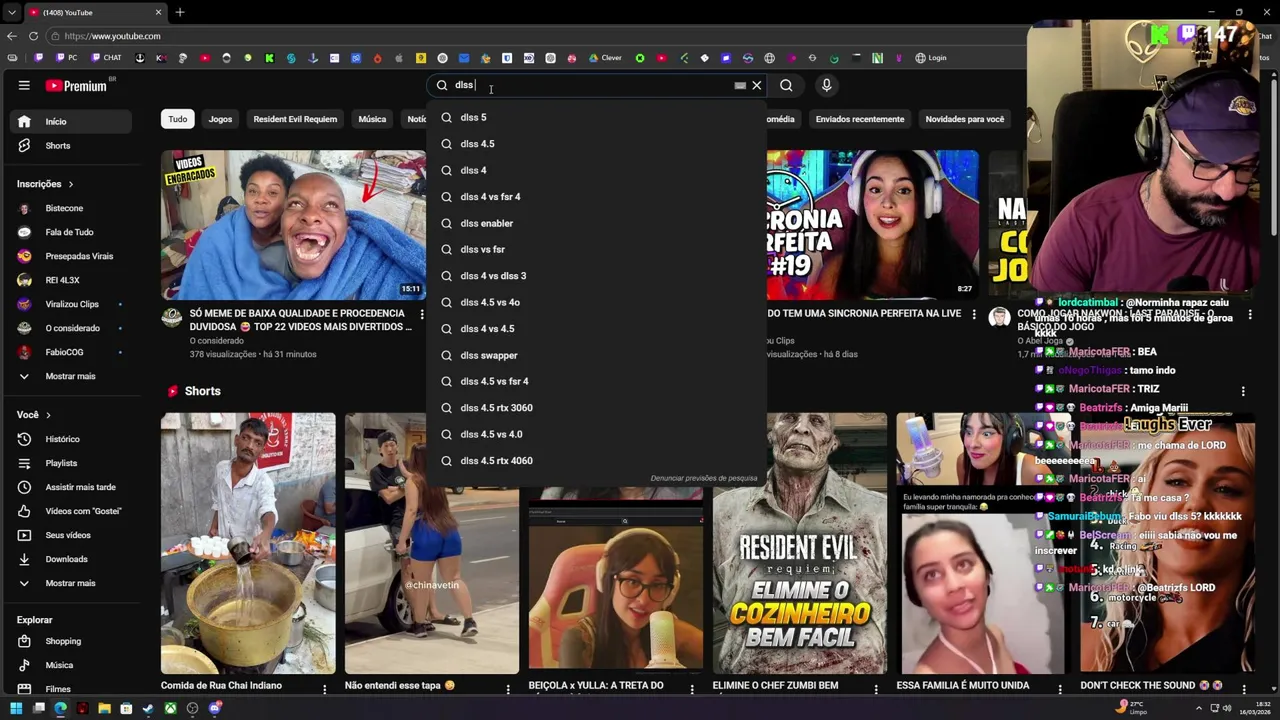Open 'Seus vídeos' in the sidebar
The height and width of the screenshot is (720, 1280).
click(70, 535)
